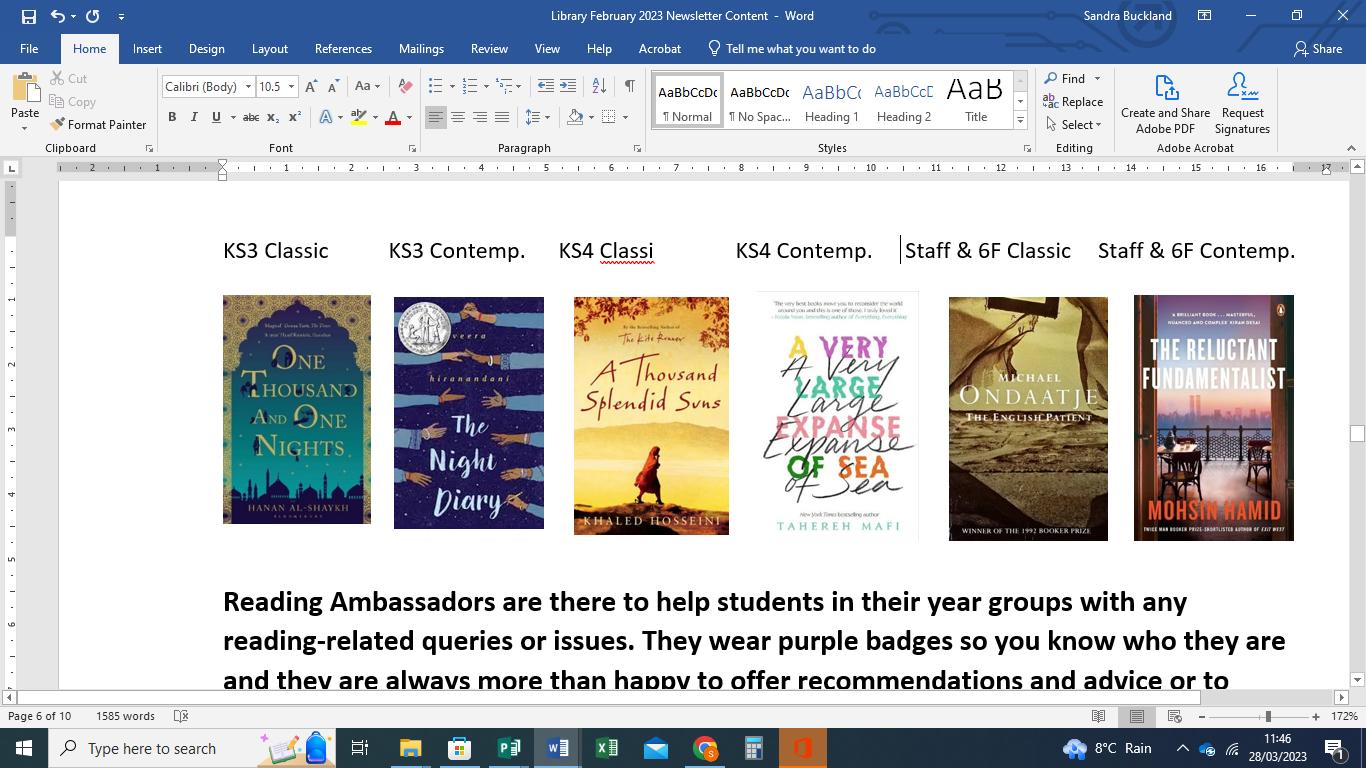
Task: Click Create and Share Adobe PDF
Action: [1165, 103]
